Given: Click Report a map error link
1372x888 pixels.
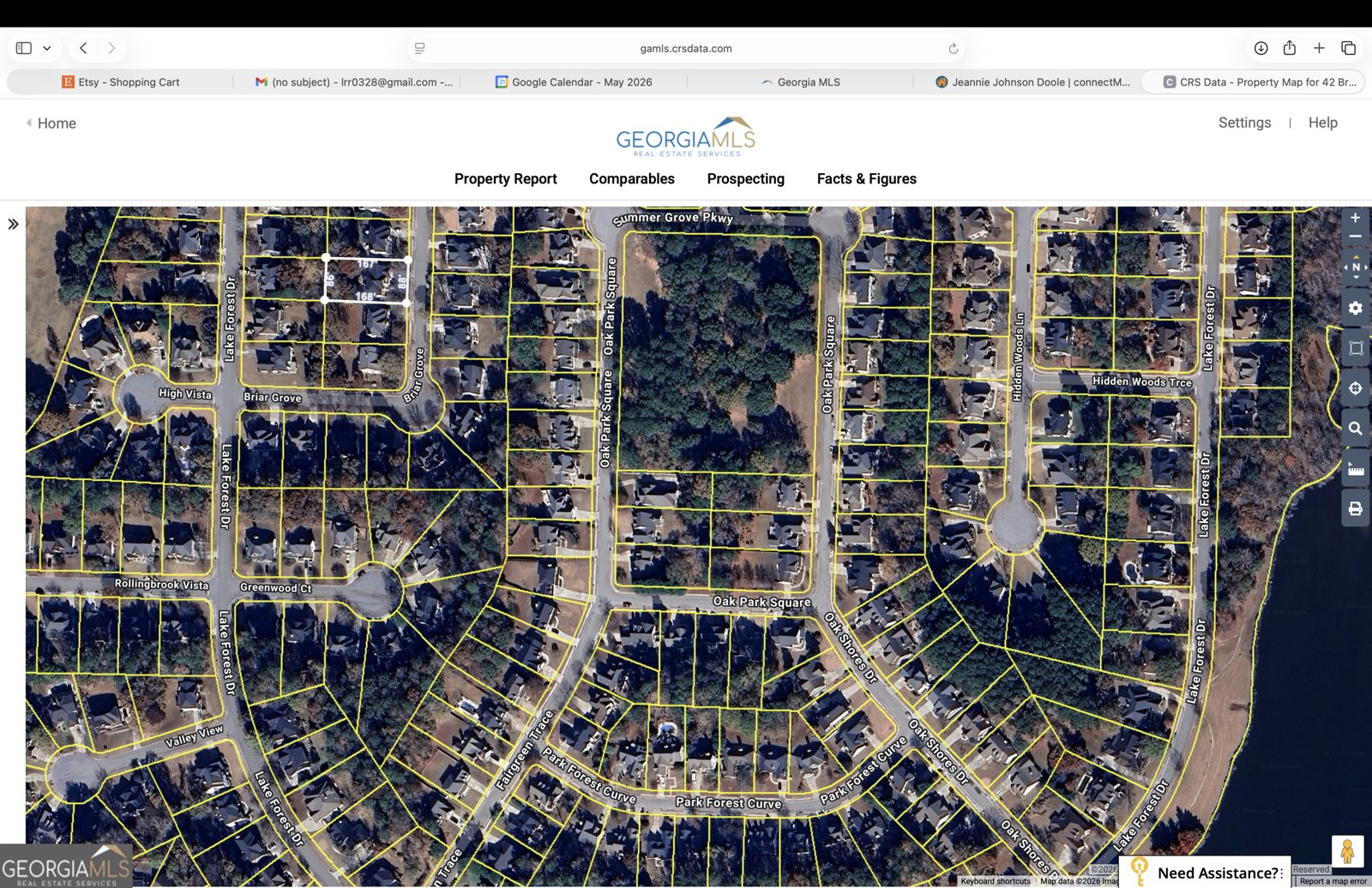Looking at the screenshot, I should pyautogui.click(x=1333, y=881).
